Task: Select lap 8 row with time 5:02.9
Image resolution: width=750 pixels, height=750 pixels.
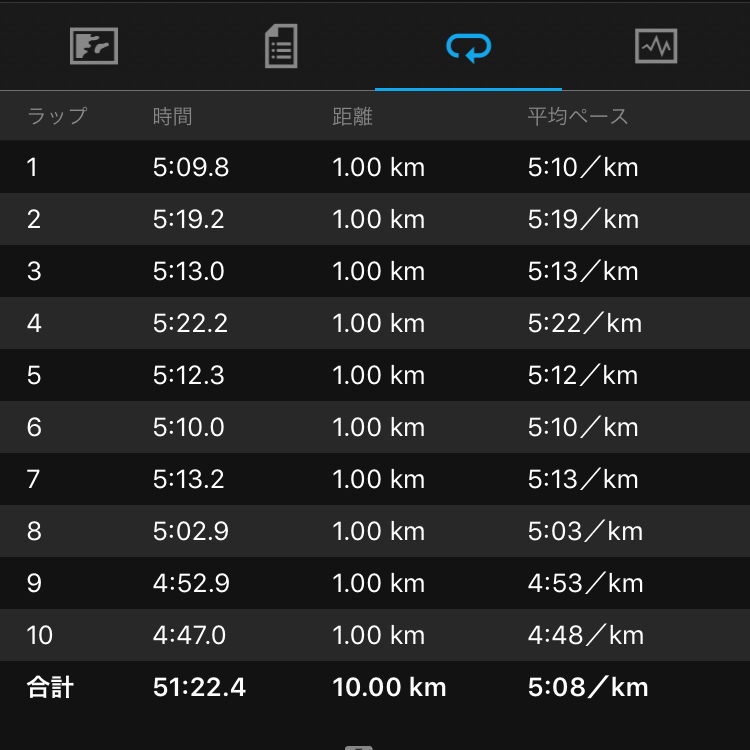Action: pyautogui.click(x=375, y=531)
